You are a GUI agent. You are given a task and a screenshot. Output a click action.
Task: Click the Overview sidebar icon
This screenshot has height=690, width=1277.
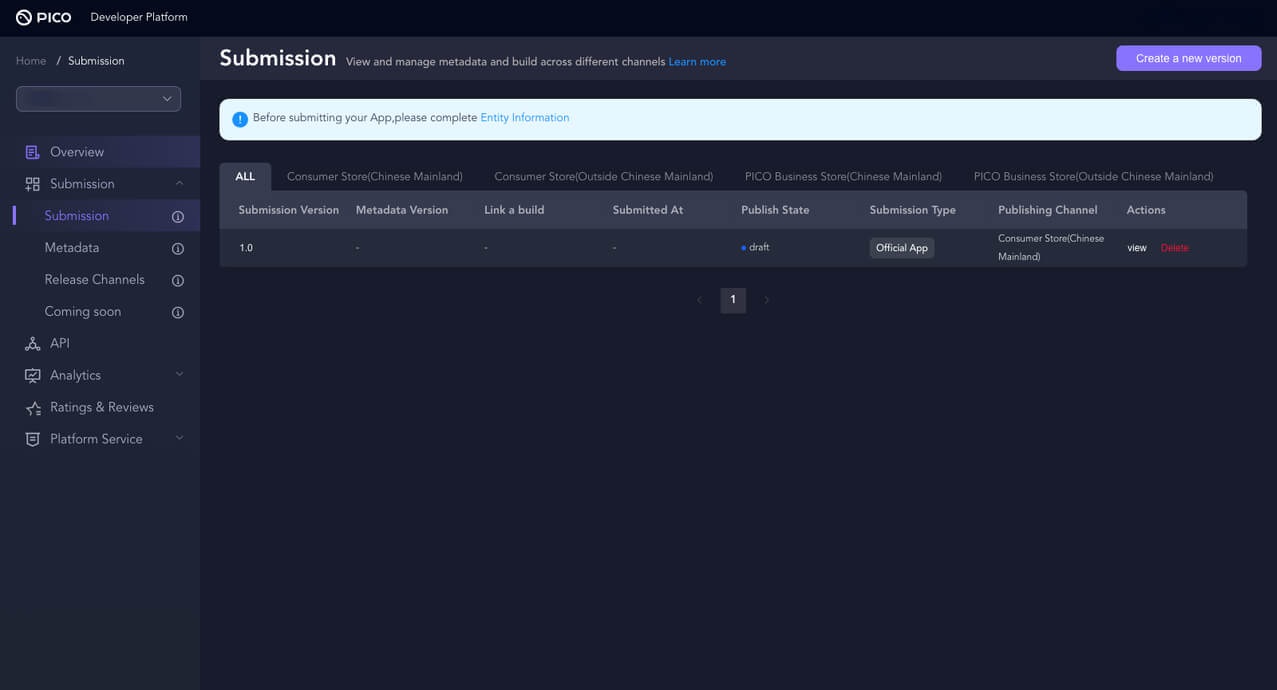(33, 152)
